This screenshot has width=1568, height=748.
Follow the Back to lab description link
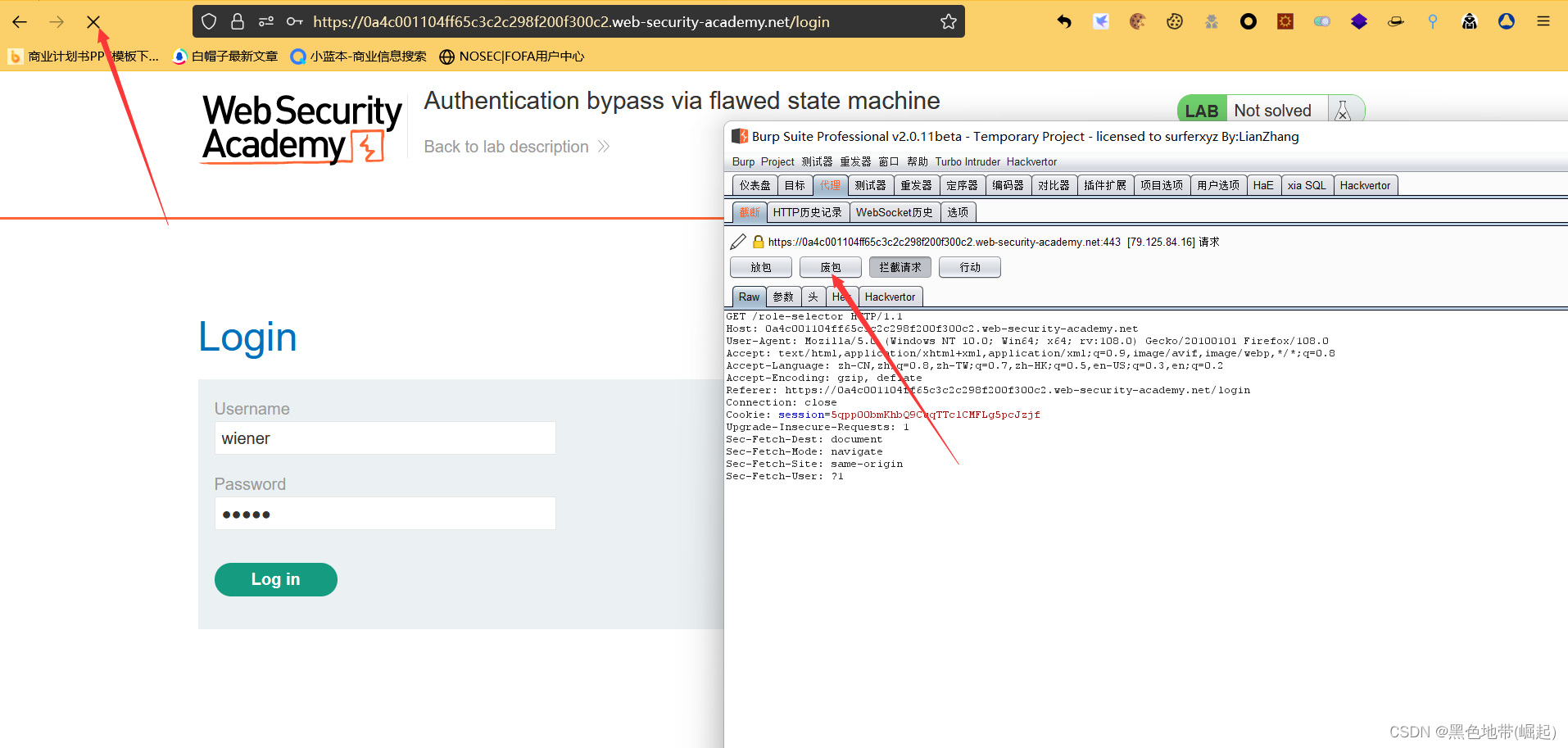(516, 147)
